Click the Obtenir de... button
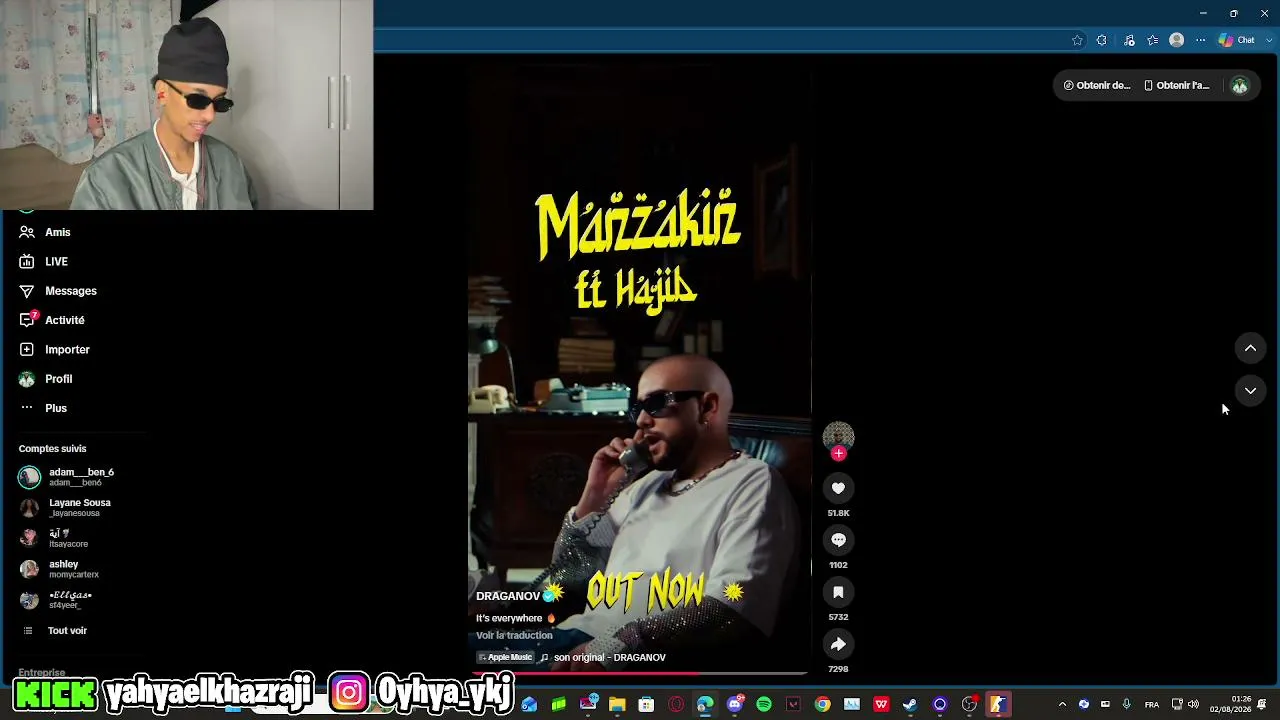Screen dimensions: 1280x720 [x=1097, y=86]
